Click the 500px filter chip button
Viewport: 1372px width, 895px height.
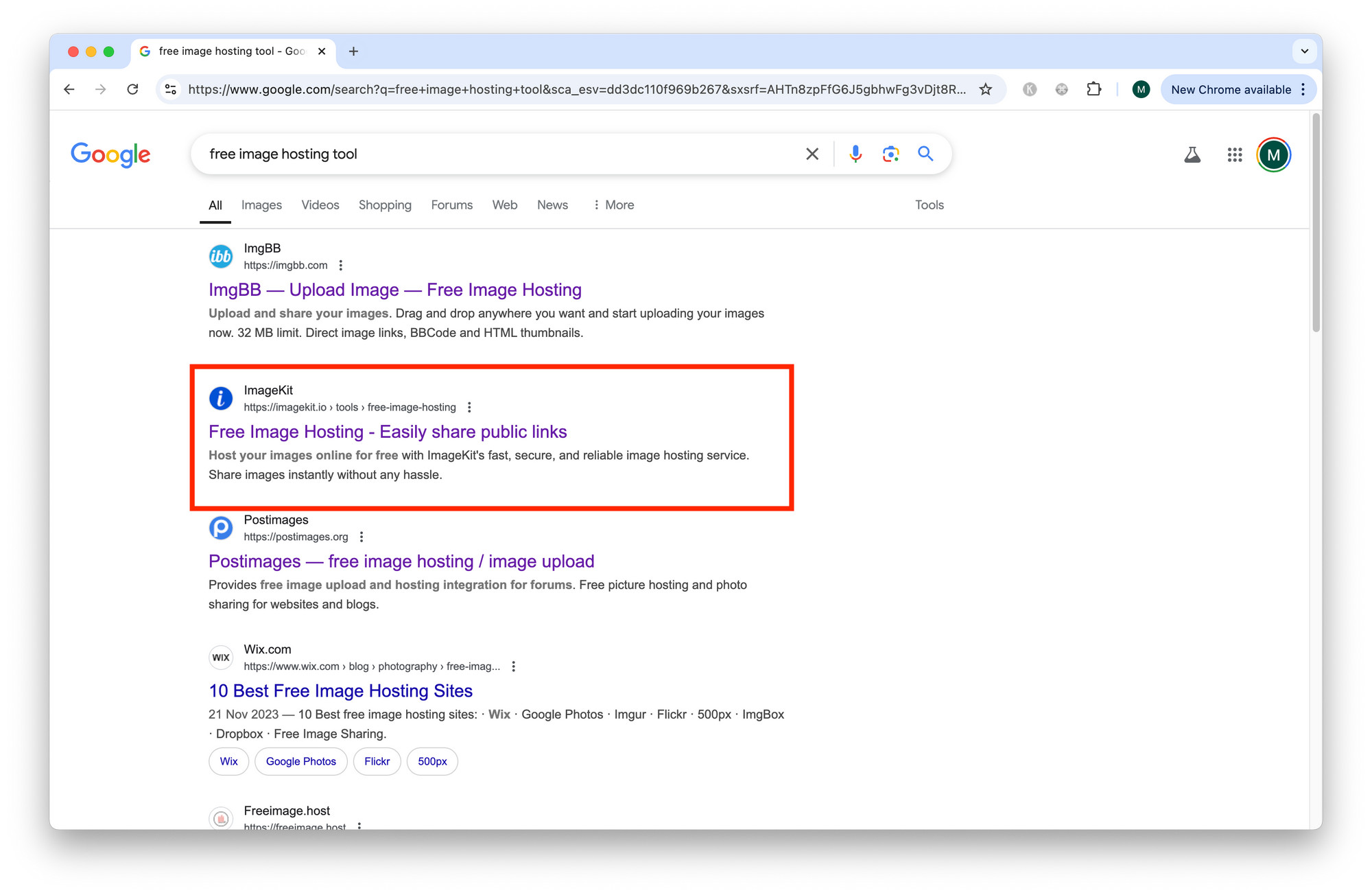433,761
